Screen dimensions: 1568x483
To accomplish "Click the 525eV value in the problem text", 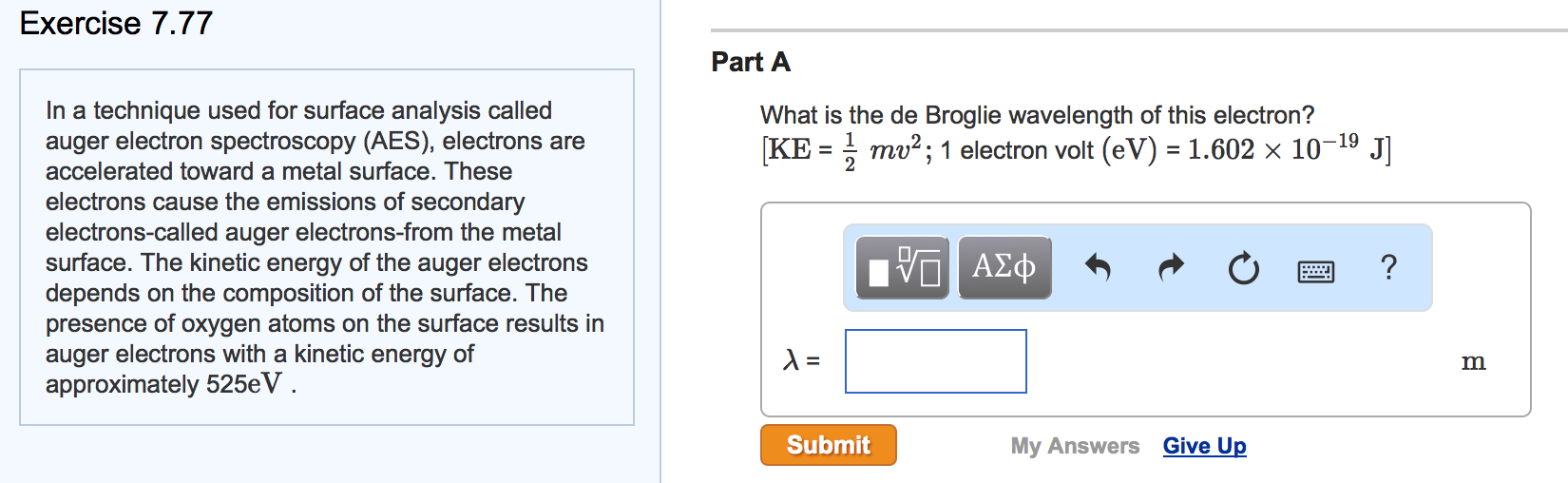I will pyautogui.click(x=243, y=384).
